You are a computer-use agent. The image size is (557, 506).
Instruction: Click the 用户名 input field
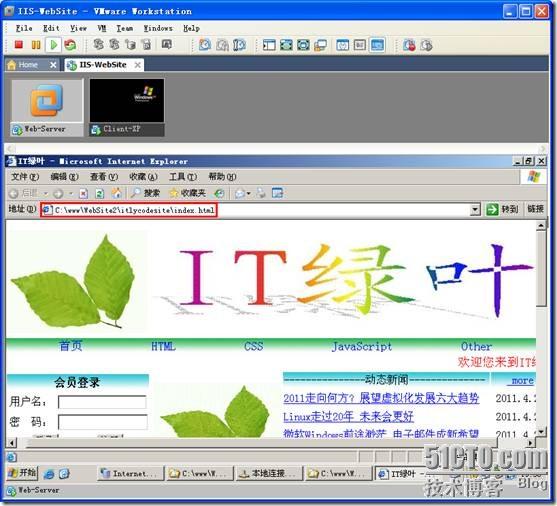[102, 402]
